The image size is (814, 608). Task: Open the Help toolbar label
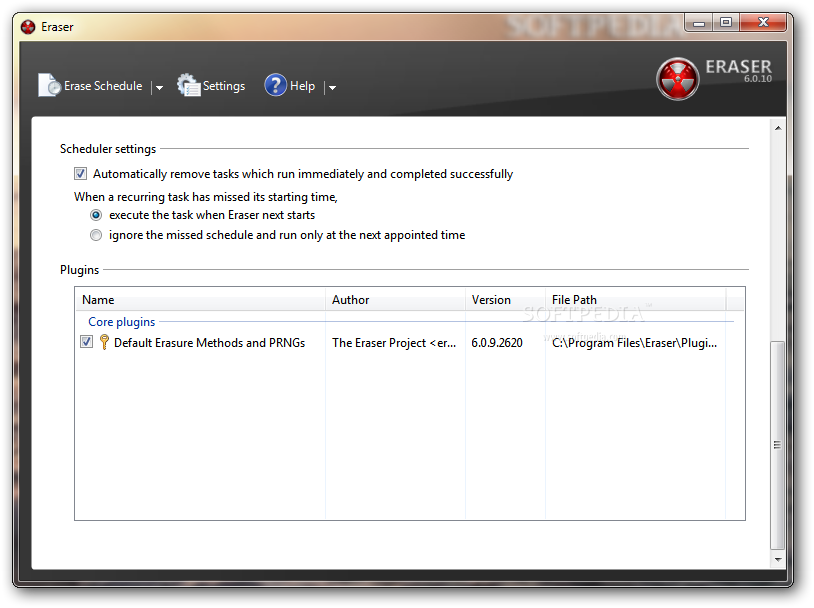[302, 86]
